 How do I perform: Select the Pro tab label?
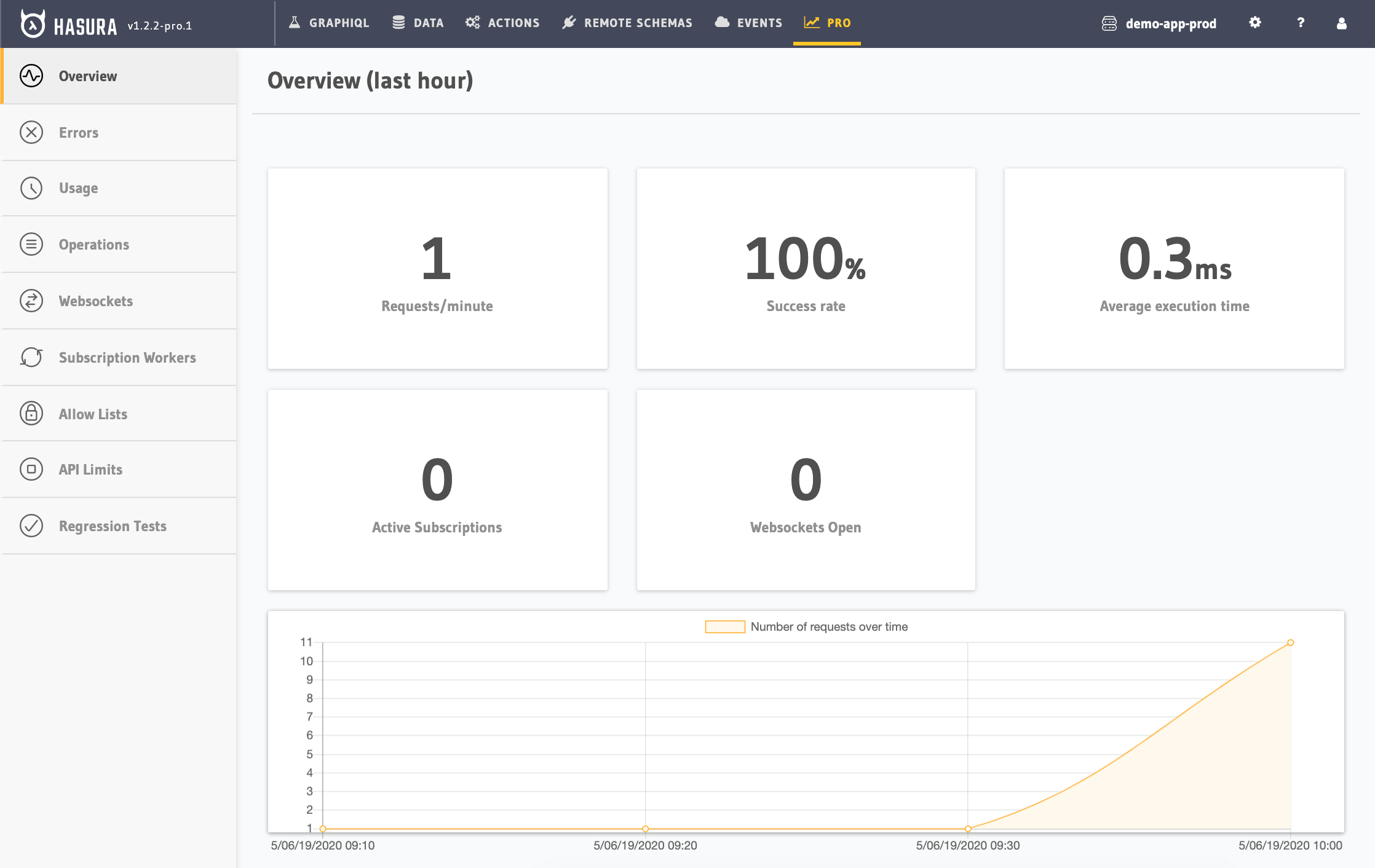(x=839, y=23)
